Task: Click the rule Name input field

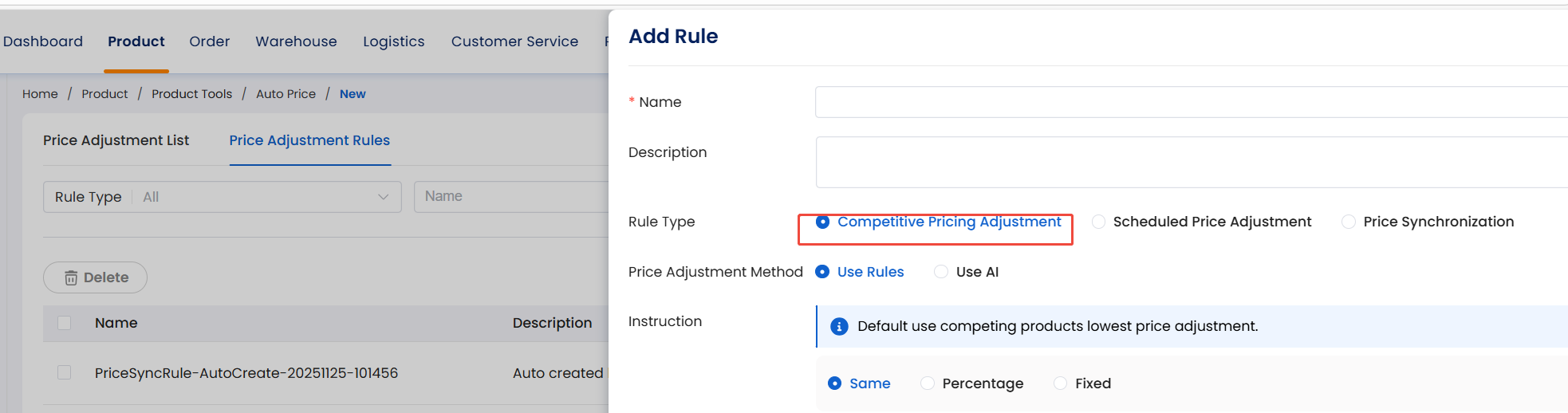Action: 1188,102
